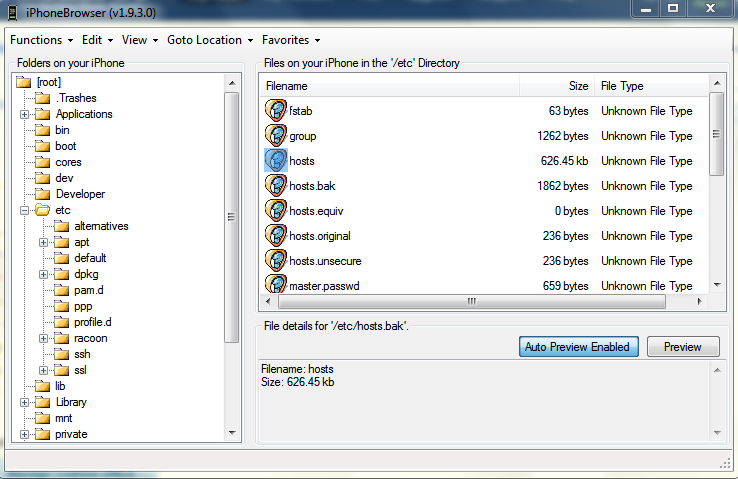
Task: Click the master.passwd file icon
Action: [276, 284]
